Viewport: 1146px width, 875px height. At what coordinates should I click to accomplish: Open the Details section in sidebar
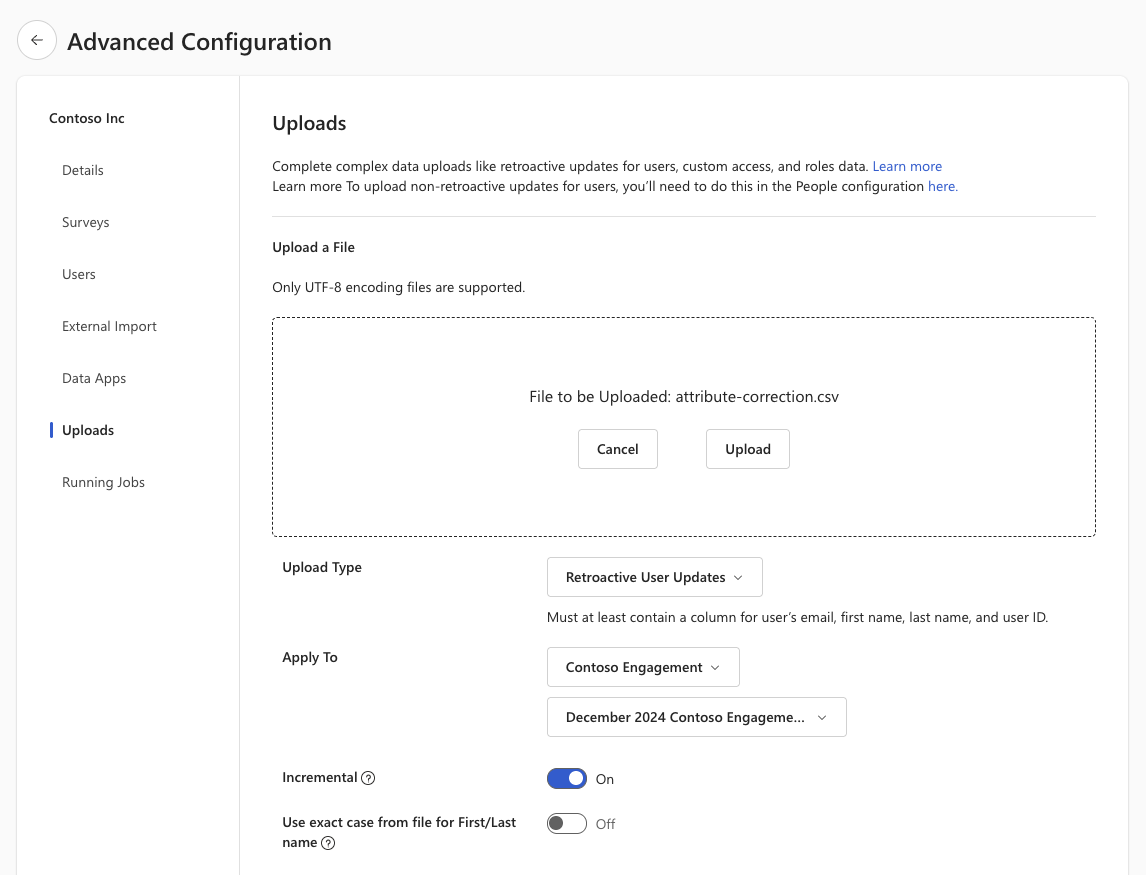[x=83, y=170]
